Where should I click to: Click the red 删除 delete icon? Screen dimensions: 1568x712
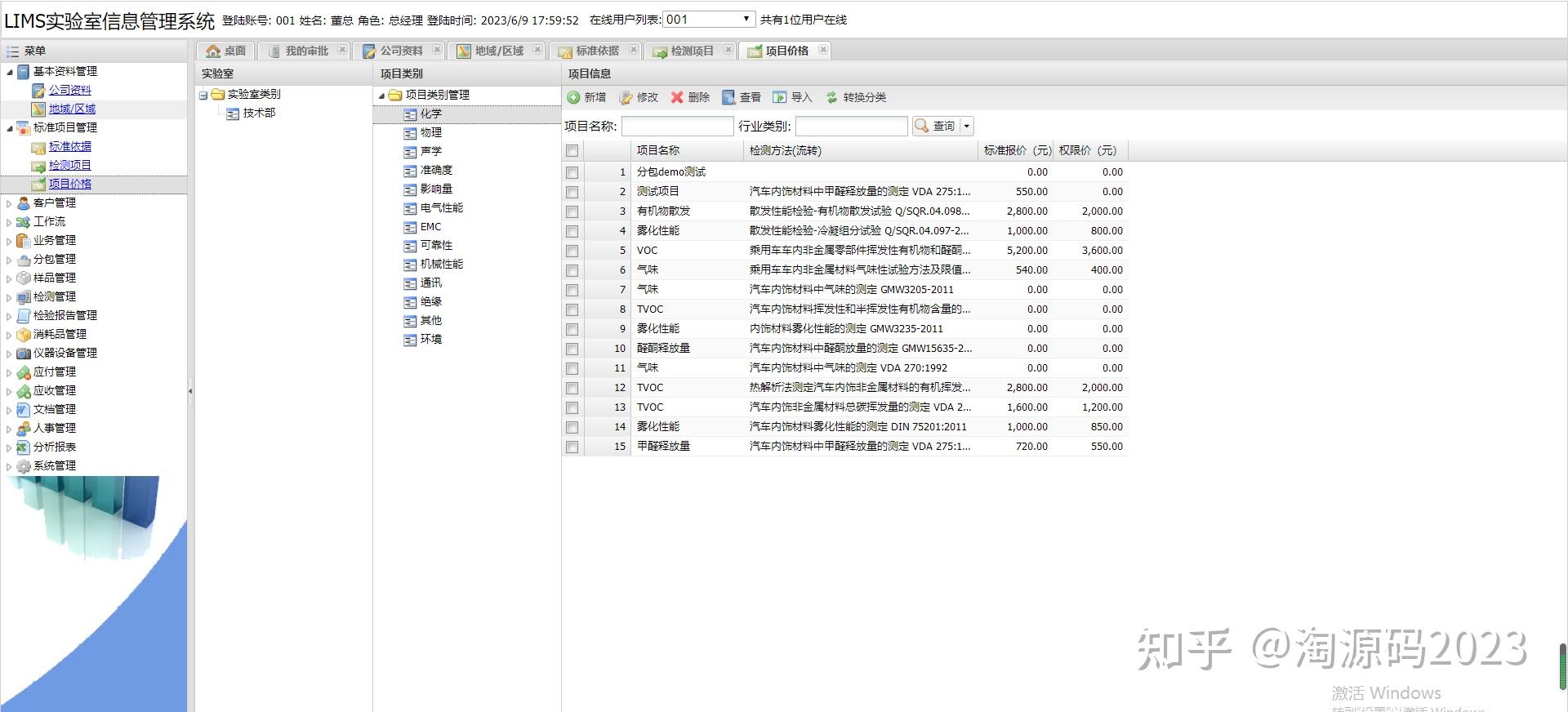pos(677,97)
